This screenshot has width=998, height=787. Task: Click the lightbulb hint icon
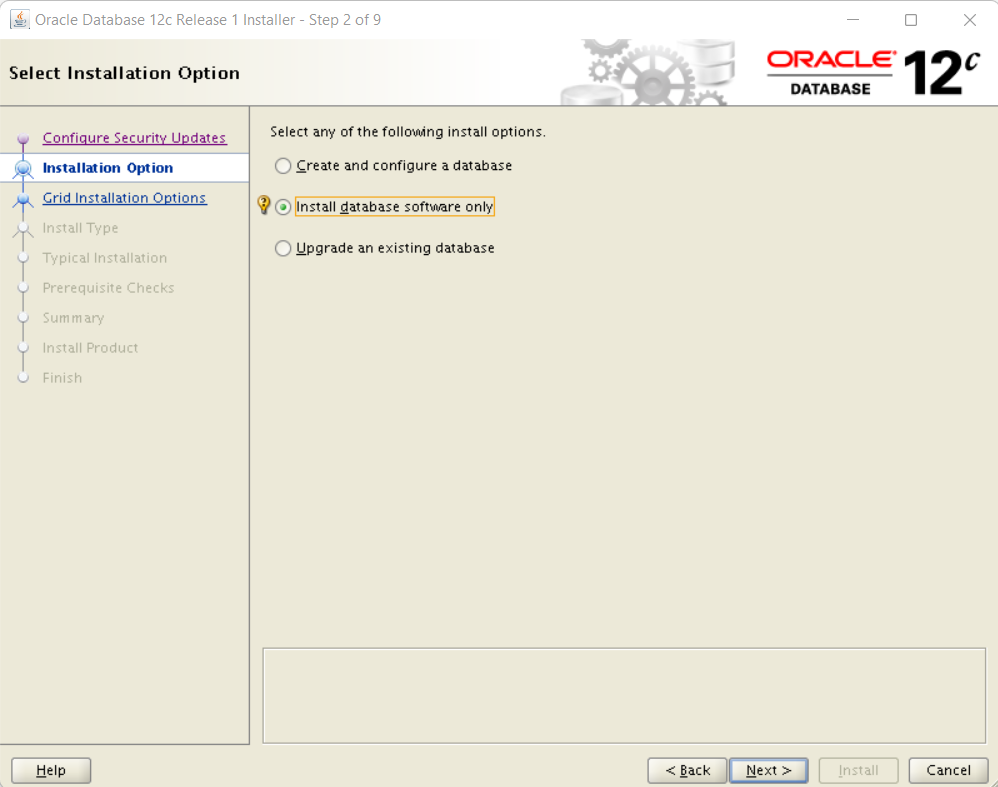pos(264,205)
